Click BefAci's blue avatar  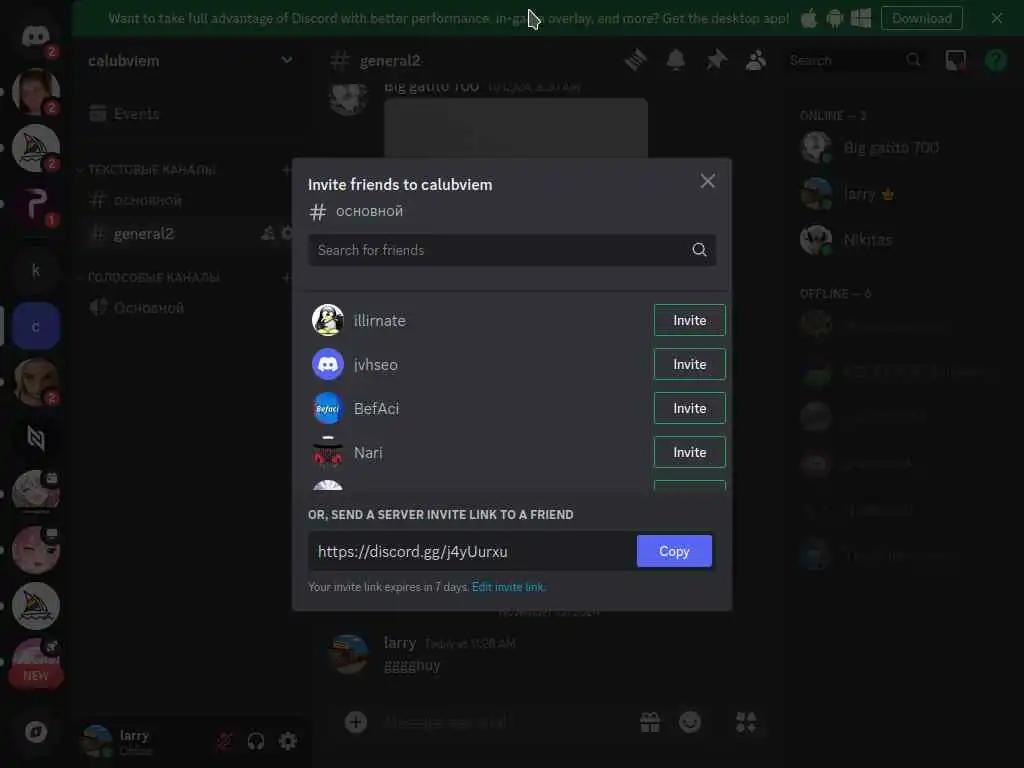click(328, 408)
